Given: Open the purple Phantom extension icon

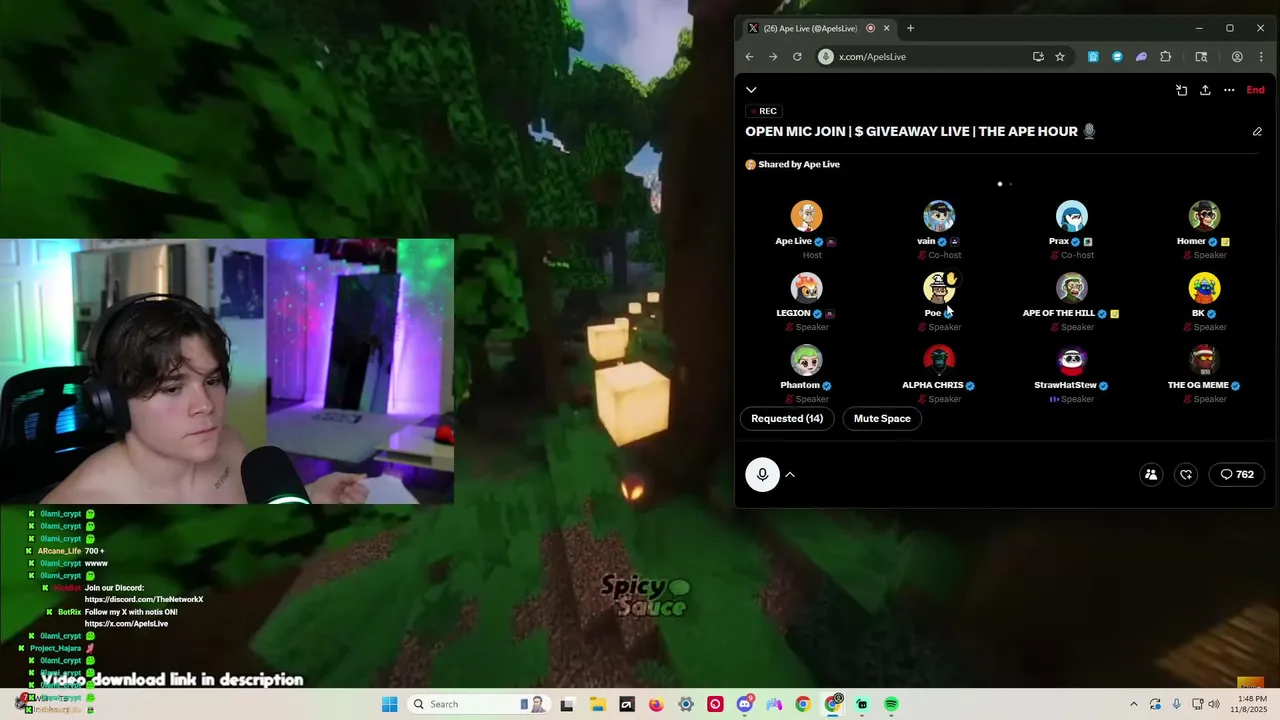Looking at the screenshot, I should [1141, 57].
